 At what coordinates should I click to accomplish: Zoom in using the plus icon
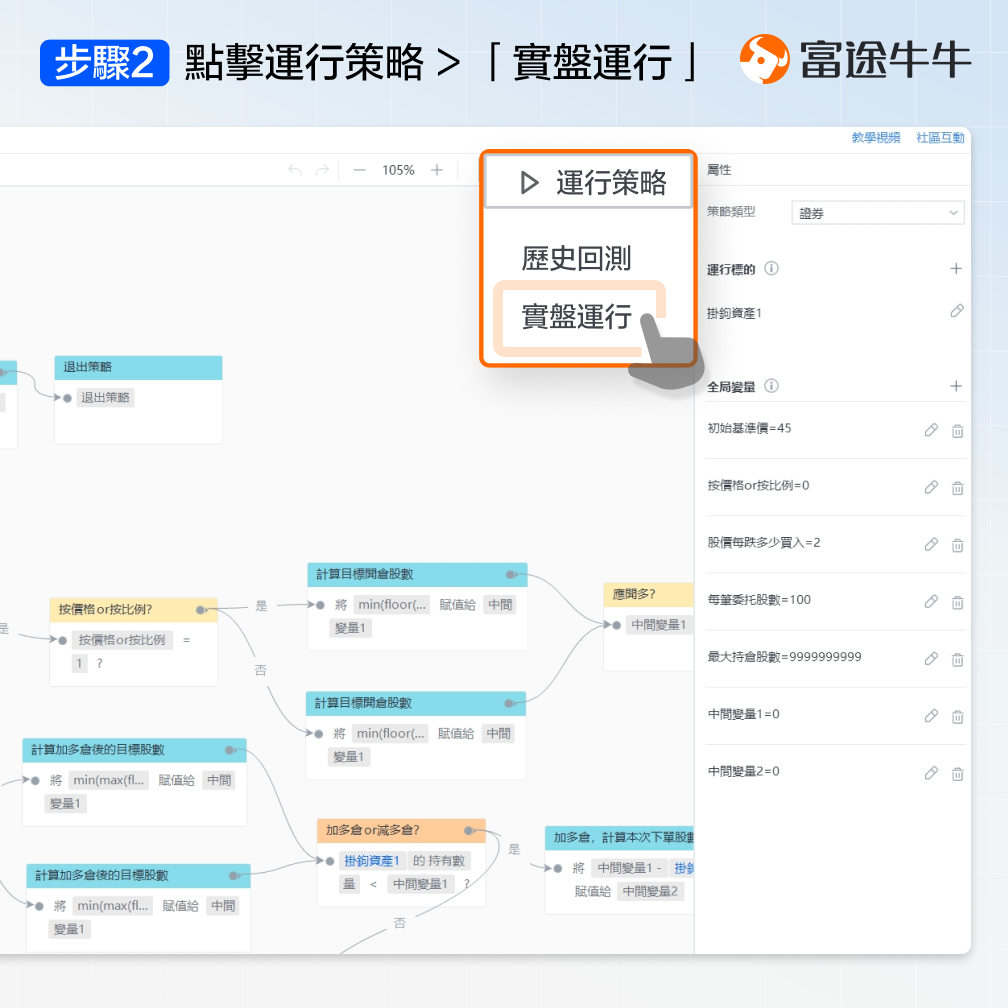coord(436,169)
